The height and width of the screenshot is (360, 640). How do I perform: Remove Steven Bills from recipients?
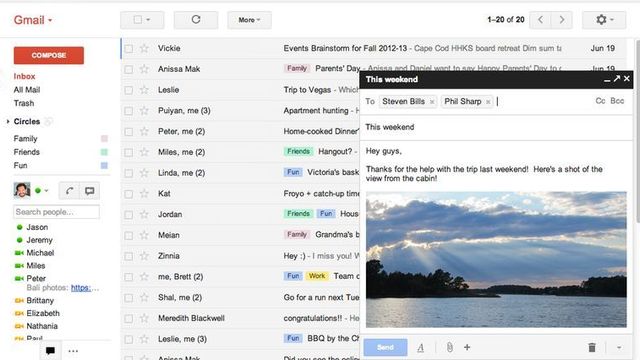click(432, 102)
